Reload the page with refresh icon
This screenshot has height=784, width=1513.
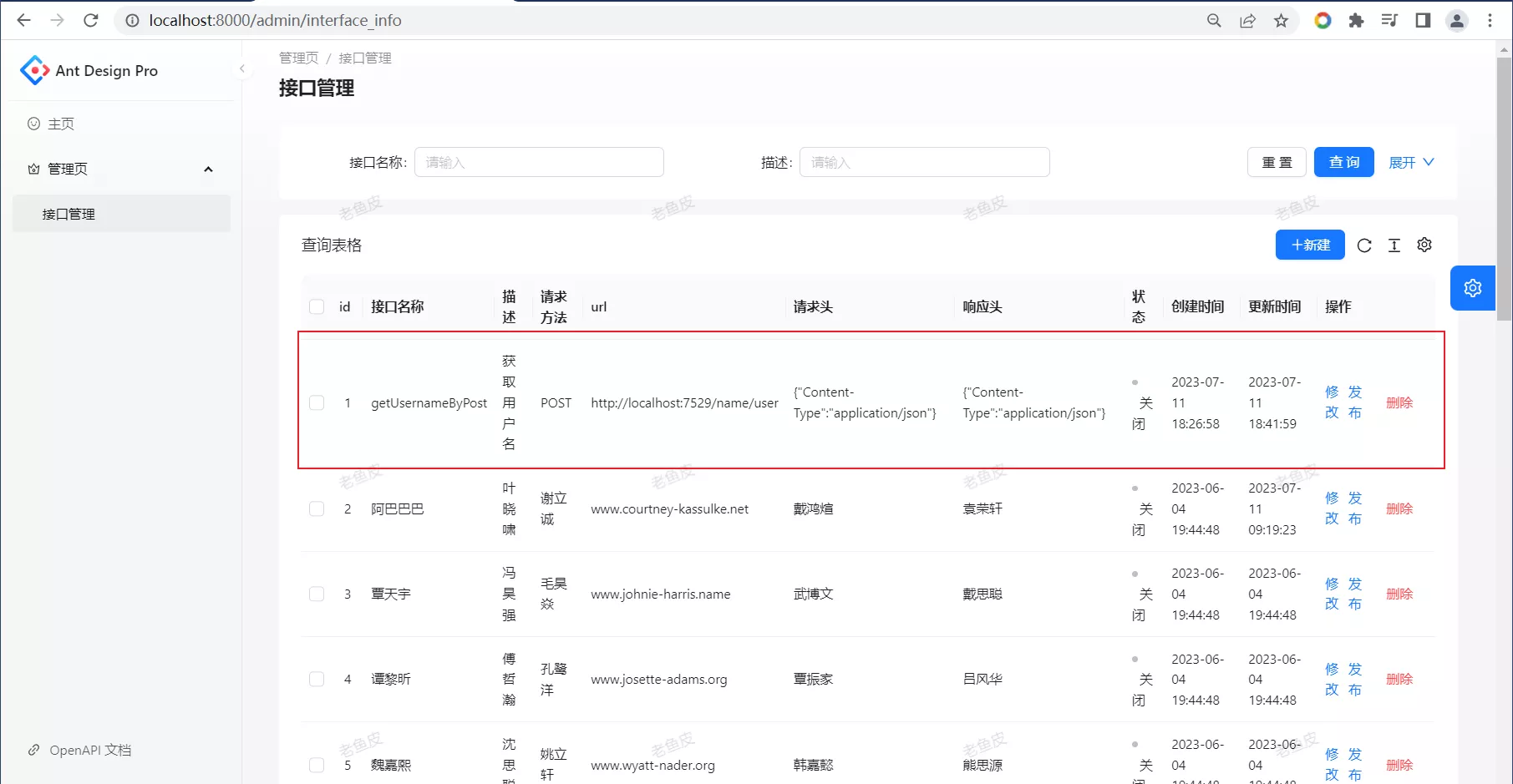91,20
